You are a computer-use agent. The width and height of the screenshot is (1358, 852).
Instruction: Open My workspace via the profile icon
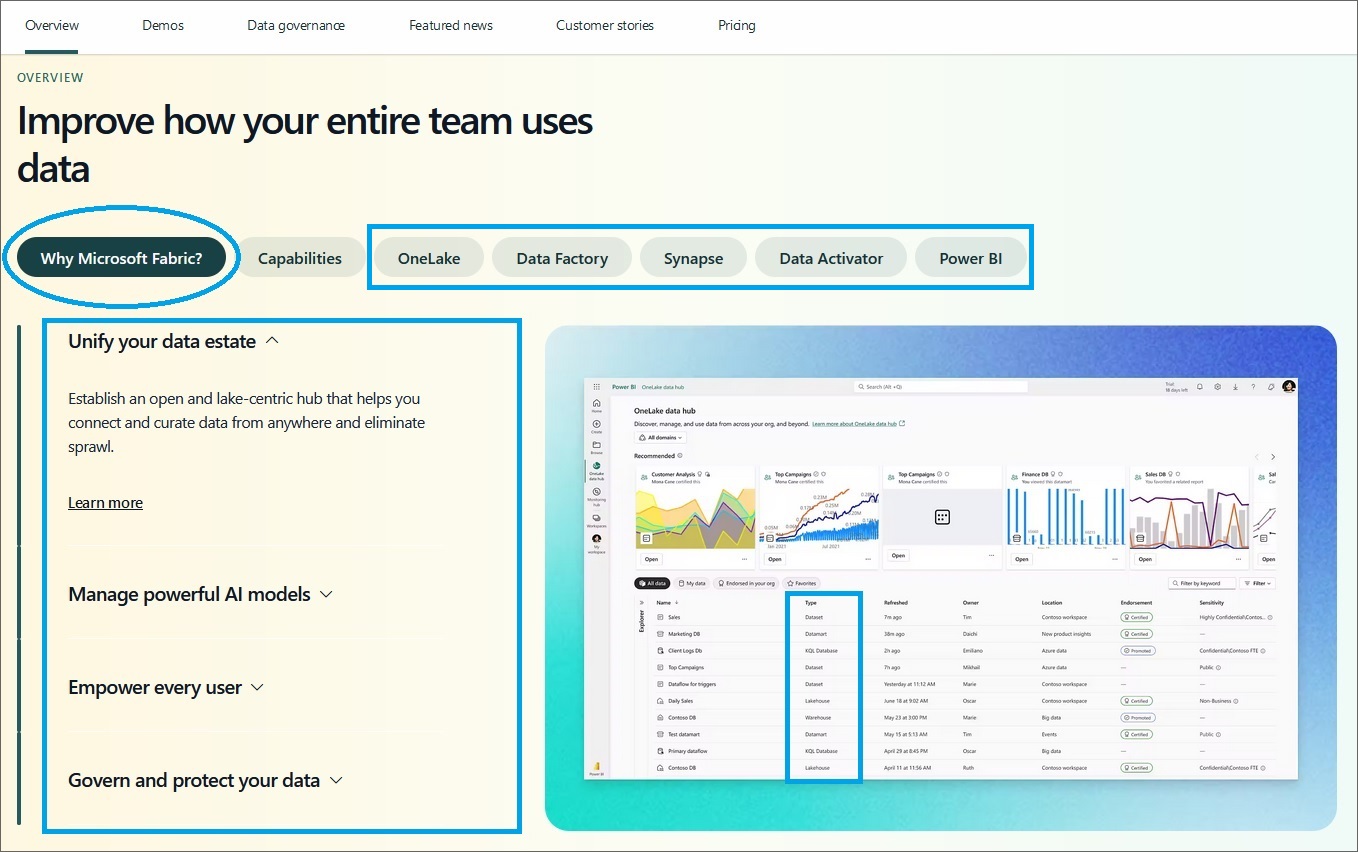pyautogui.click(x=596, y=539)
